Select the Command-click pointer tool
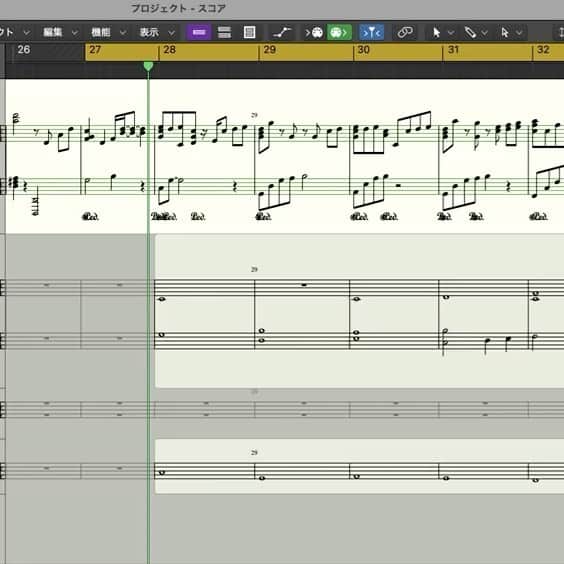 505,33
